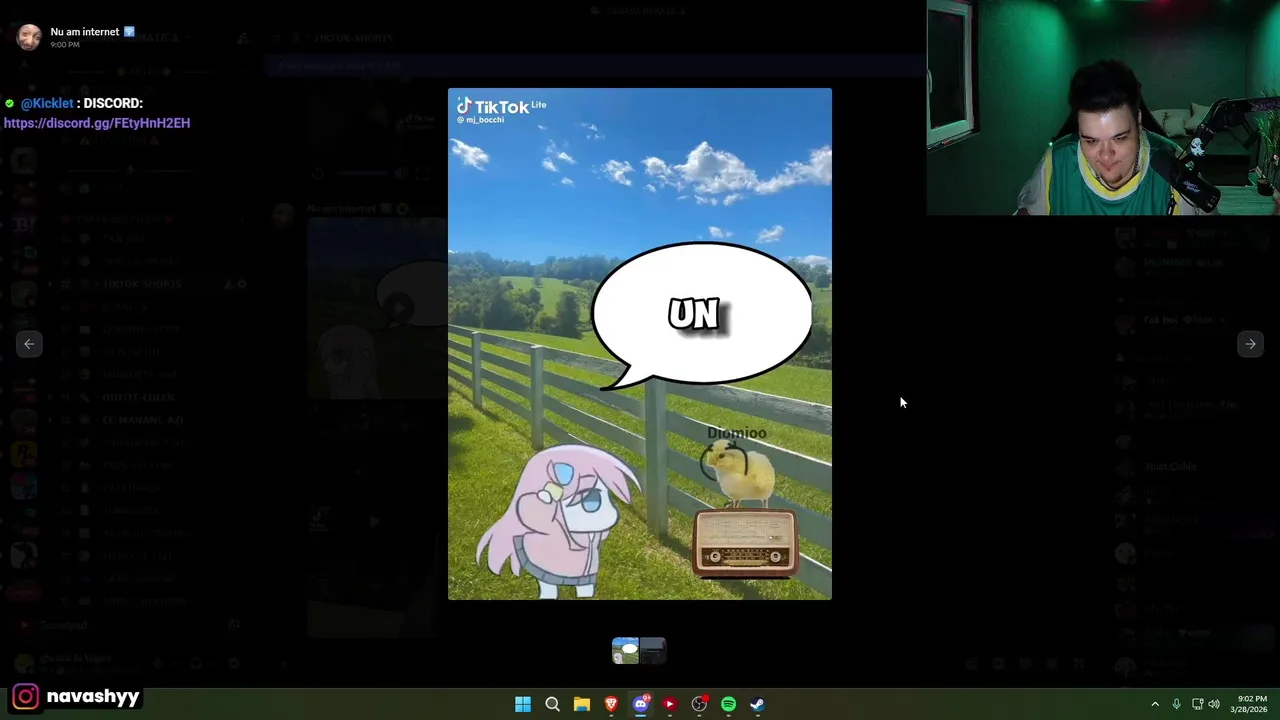The image size is (1280, 720).
Task: Click the @Kicklet username in chat overlay
Action: (x=47, y=103)
